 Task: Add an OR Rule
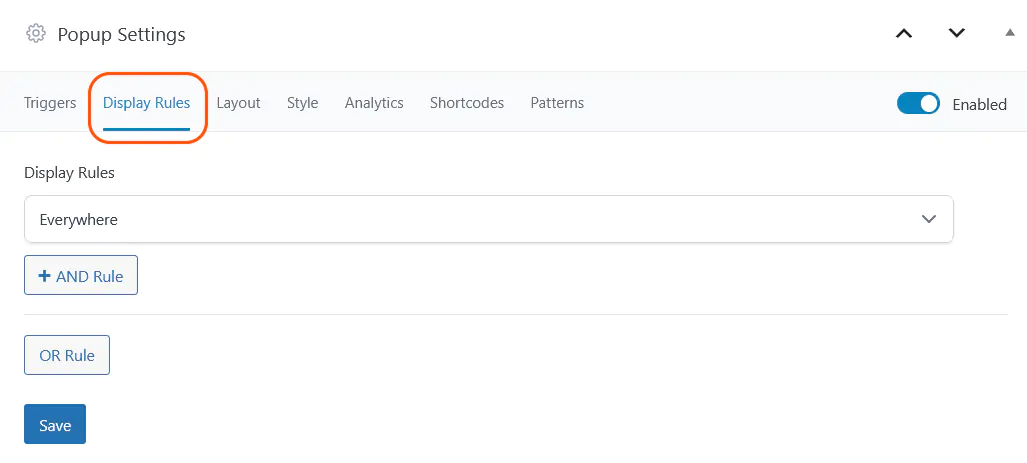pos(67,356)
